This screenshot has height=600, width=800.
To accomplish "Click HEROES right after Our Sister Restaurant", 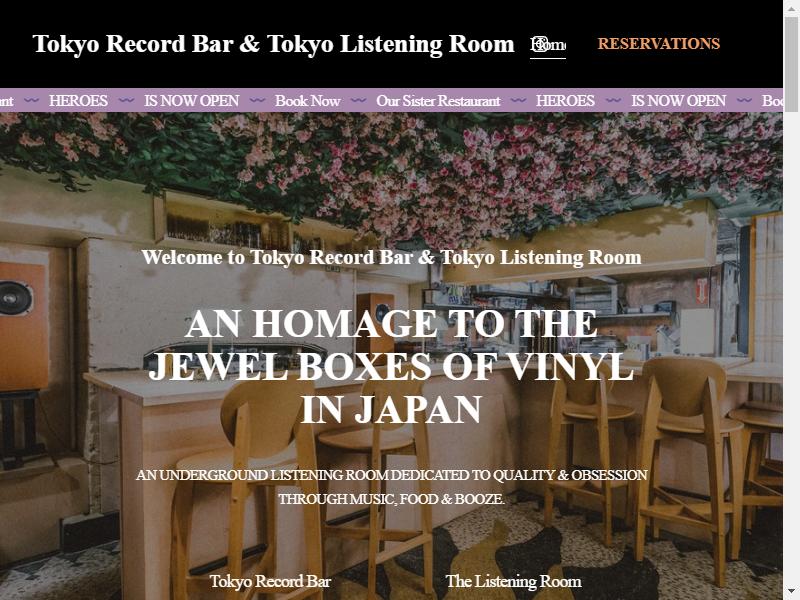I will (565, 101).
